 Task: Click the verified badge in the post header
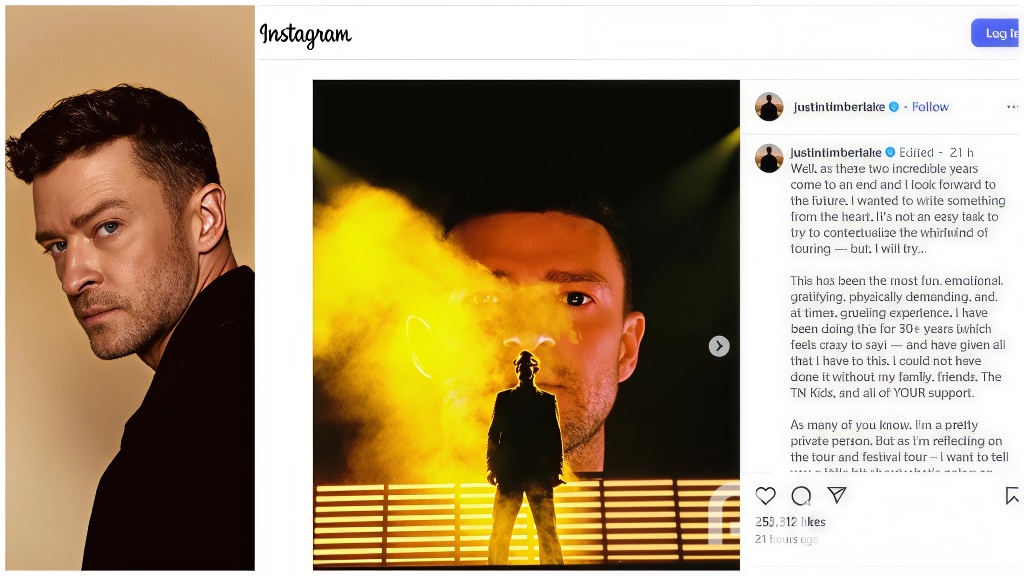pos(894,107)
